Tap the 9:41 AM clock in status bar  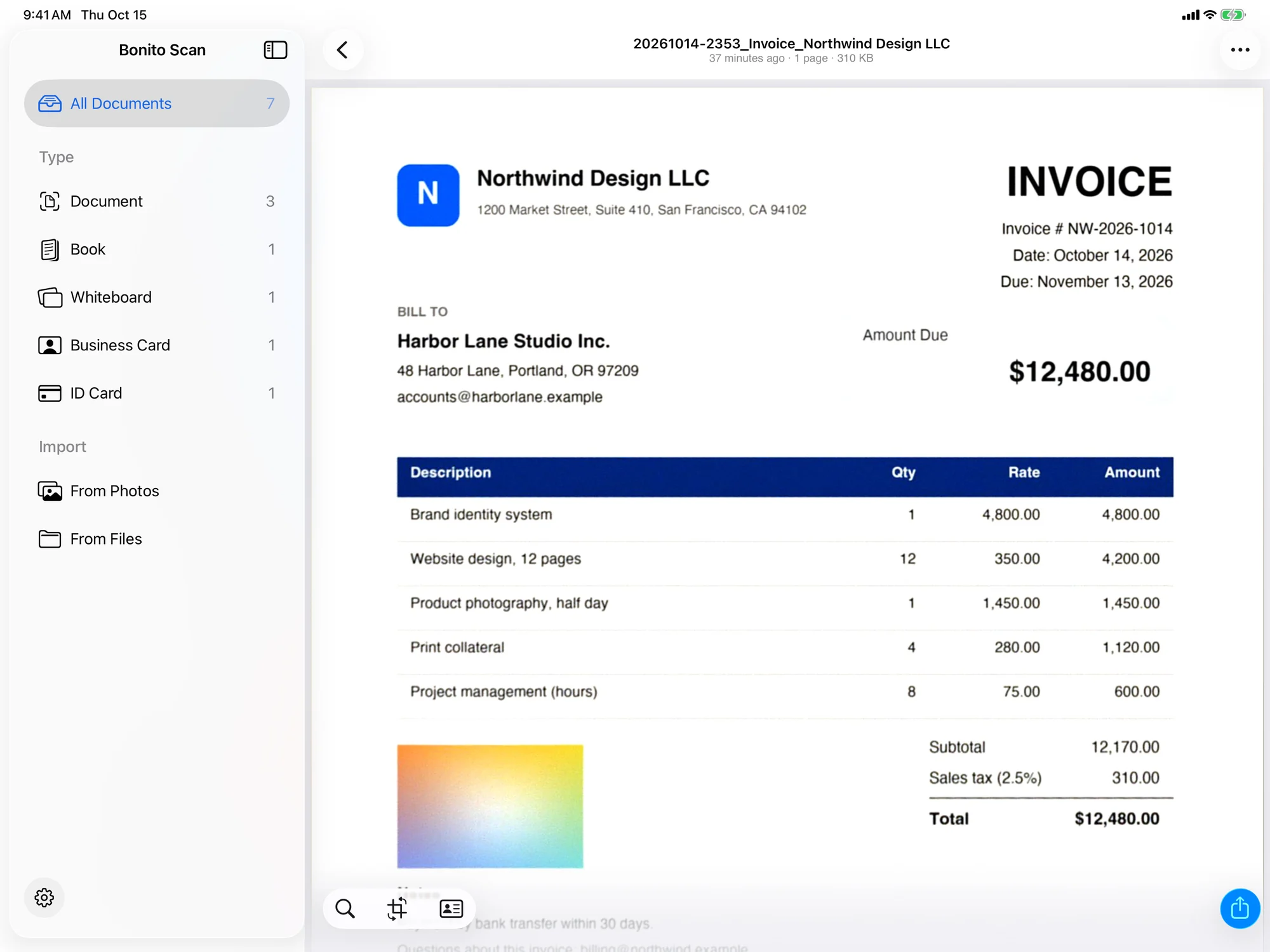coord(47,15)
